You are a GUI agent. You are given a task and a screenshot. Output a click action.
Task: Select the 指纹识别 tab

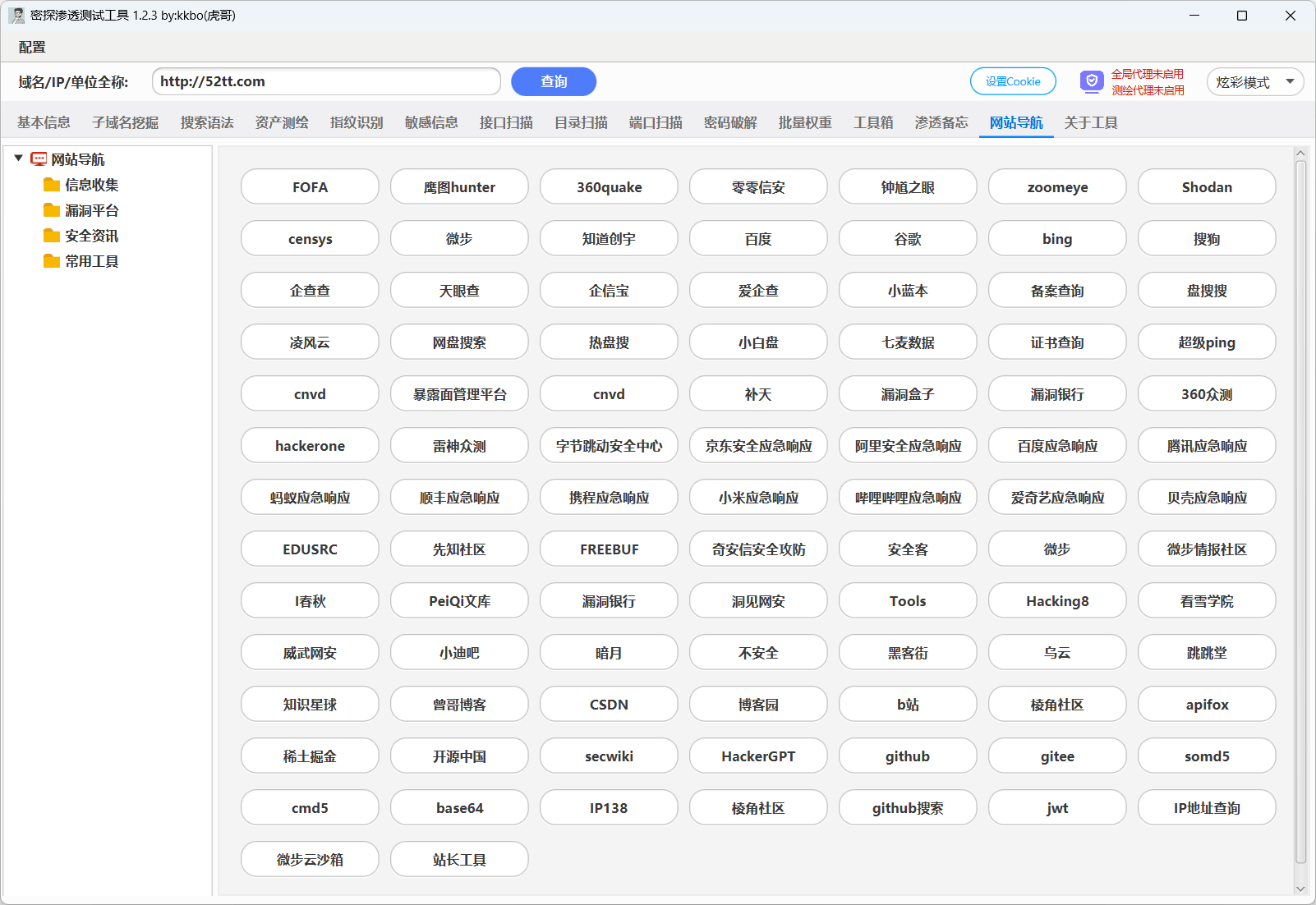pos(357,122)
